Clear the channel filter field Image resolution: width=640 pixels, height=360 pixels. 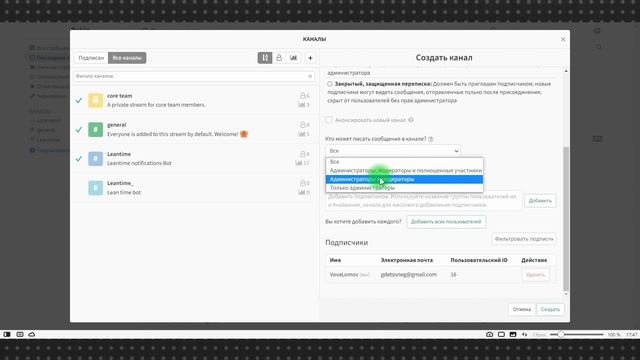[310, 76]
